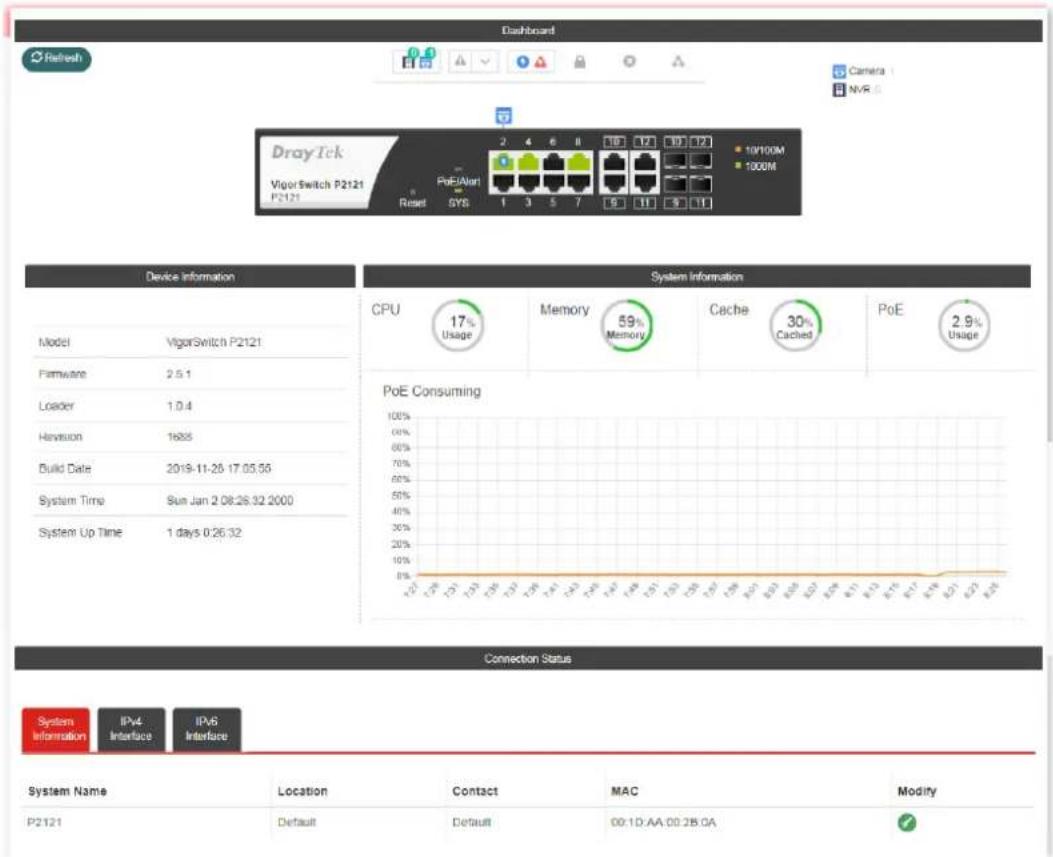This screenshot has height=857, width=1053.
Task: Click the grey warning triangle toolbar icon
Action: [460, 62]
